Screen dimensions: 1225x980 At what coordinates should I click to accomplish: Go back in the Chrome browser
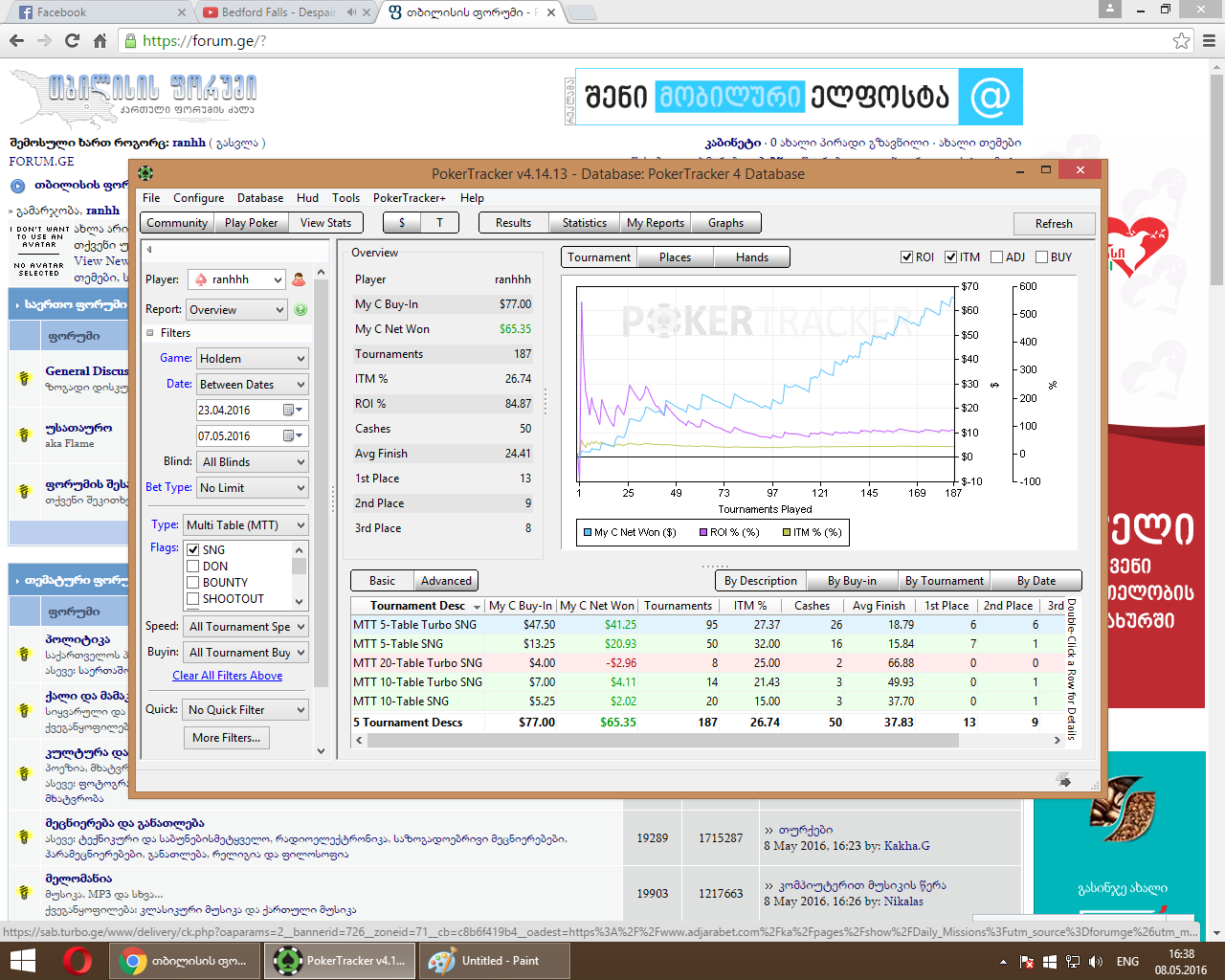coord(16,40)
